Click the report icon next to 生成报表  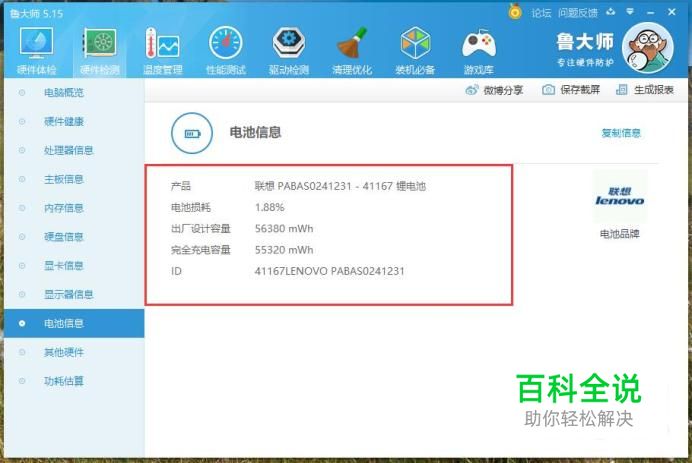[622, 90]
